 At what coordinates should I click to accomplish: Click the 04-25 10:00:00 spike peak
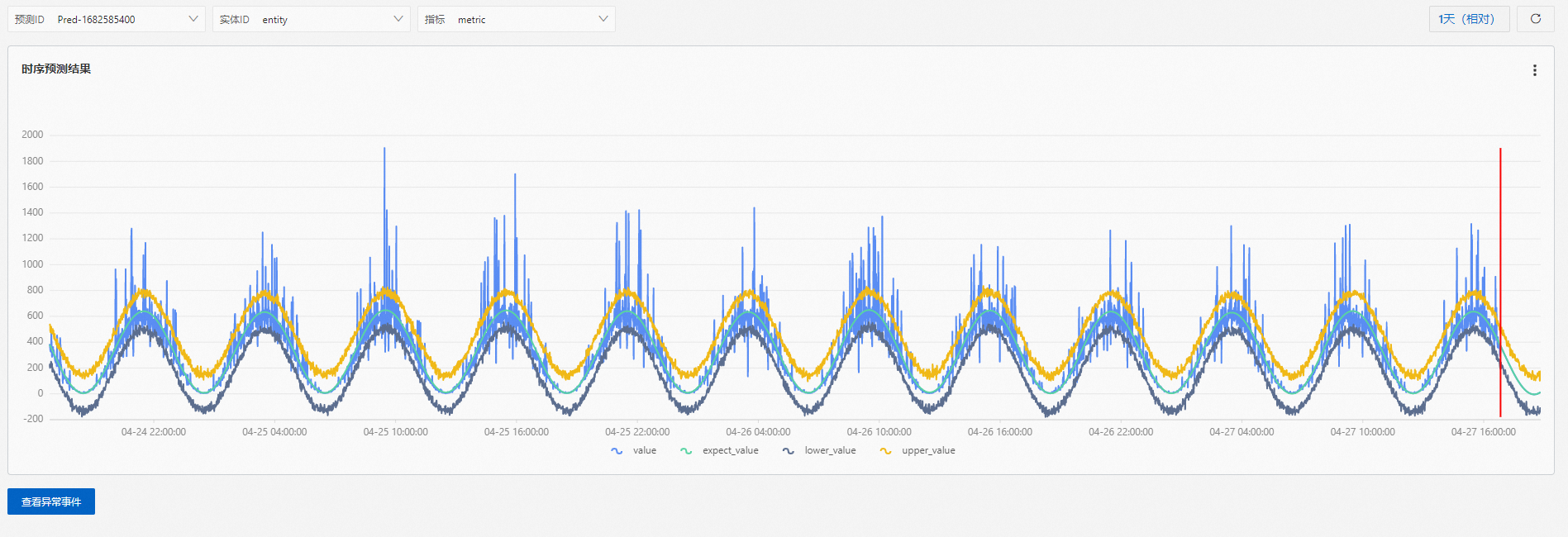point(384,149)
